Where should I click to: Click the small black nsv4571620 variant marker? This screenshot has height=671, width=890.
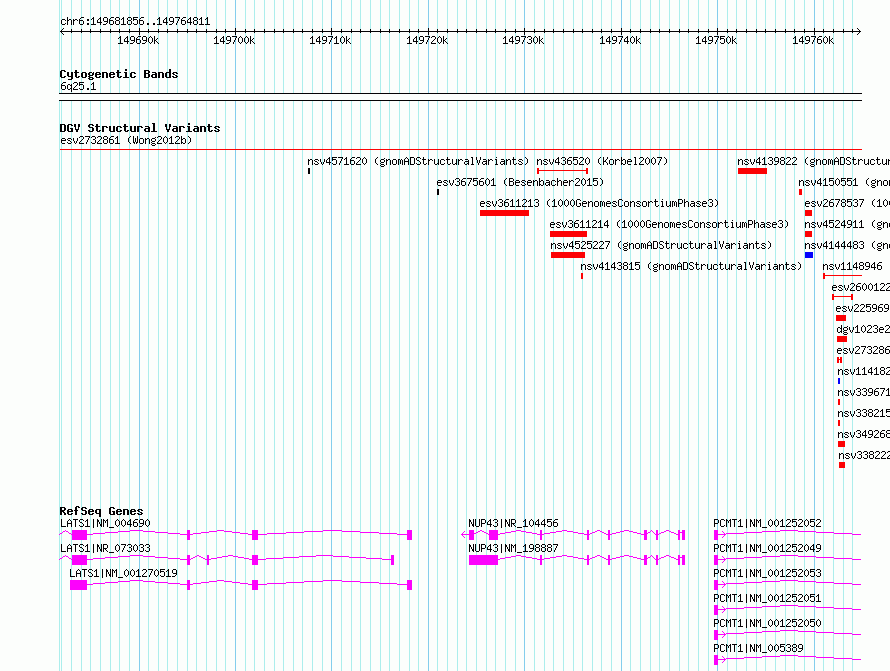click(x=309, y=171)
